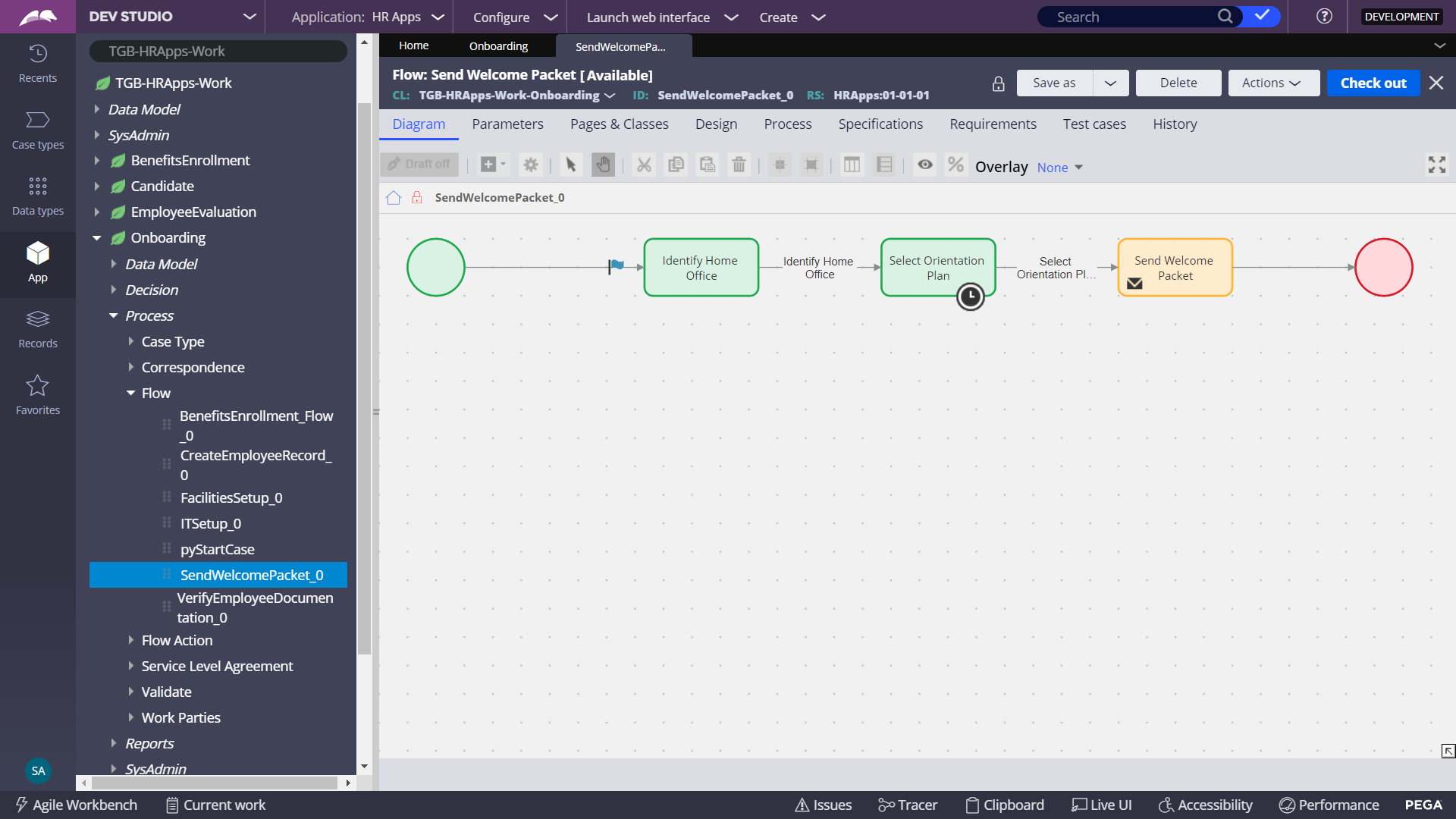Switch to the Specifications tab
Viewport: 1456px width, 819px height.
(x=880, y=124)
